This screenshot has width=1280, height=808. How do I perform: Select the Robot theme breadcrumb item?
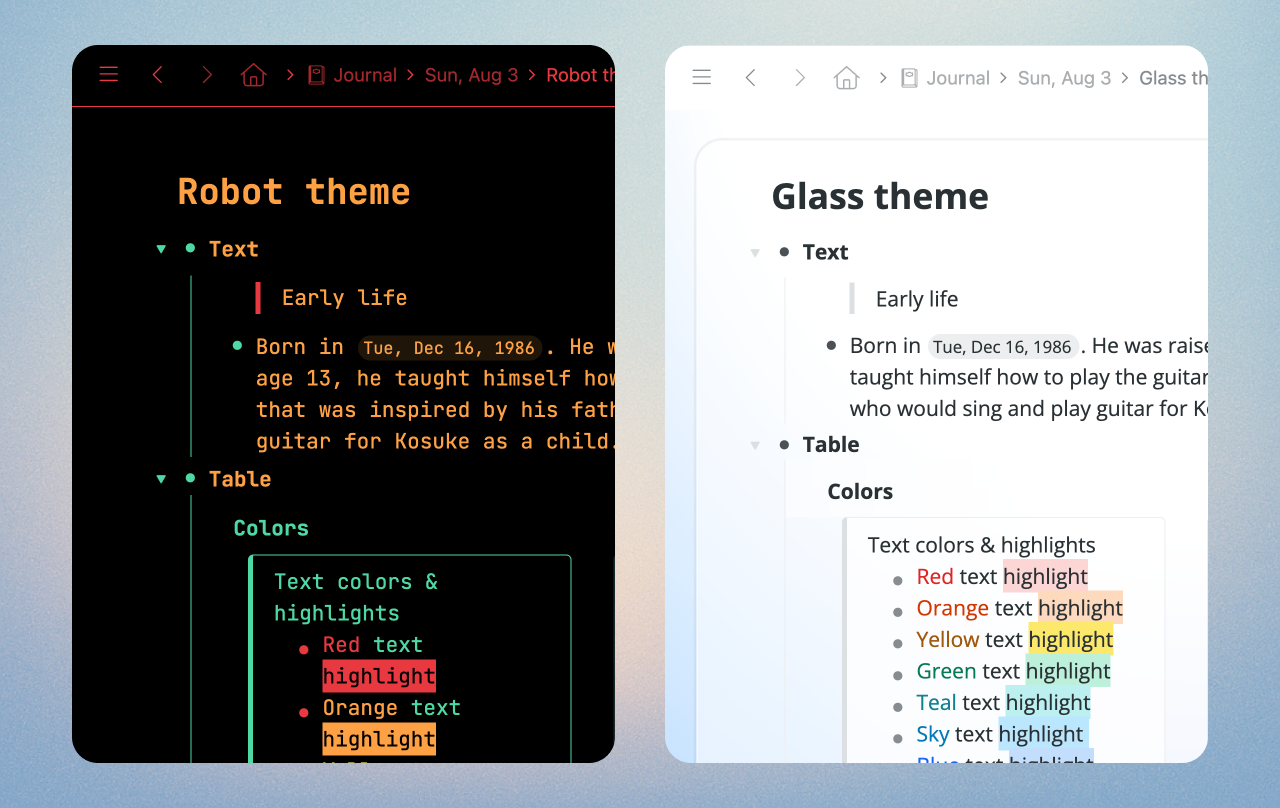tap(580, 74)
